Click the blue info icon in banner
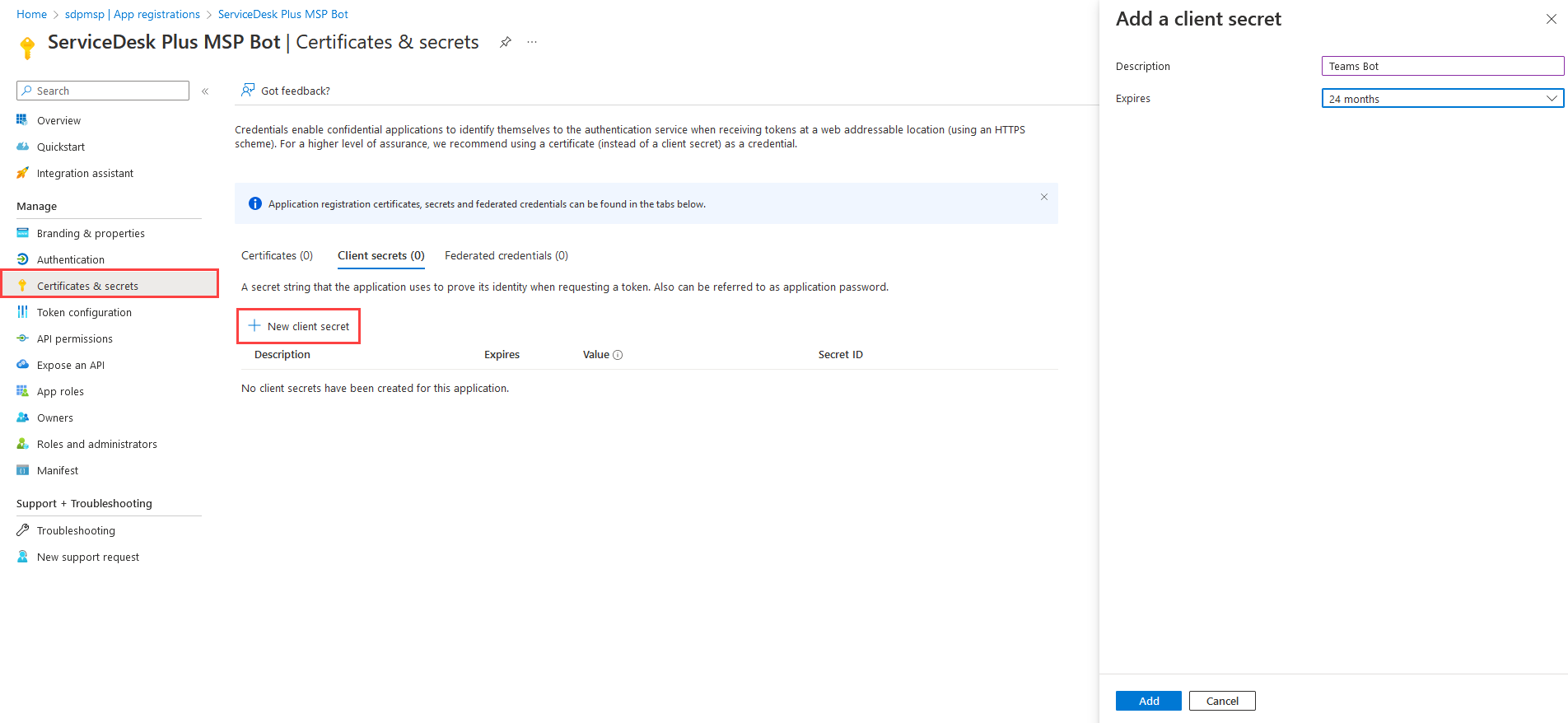 pyautogui.click(x=255, y=203)
